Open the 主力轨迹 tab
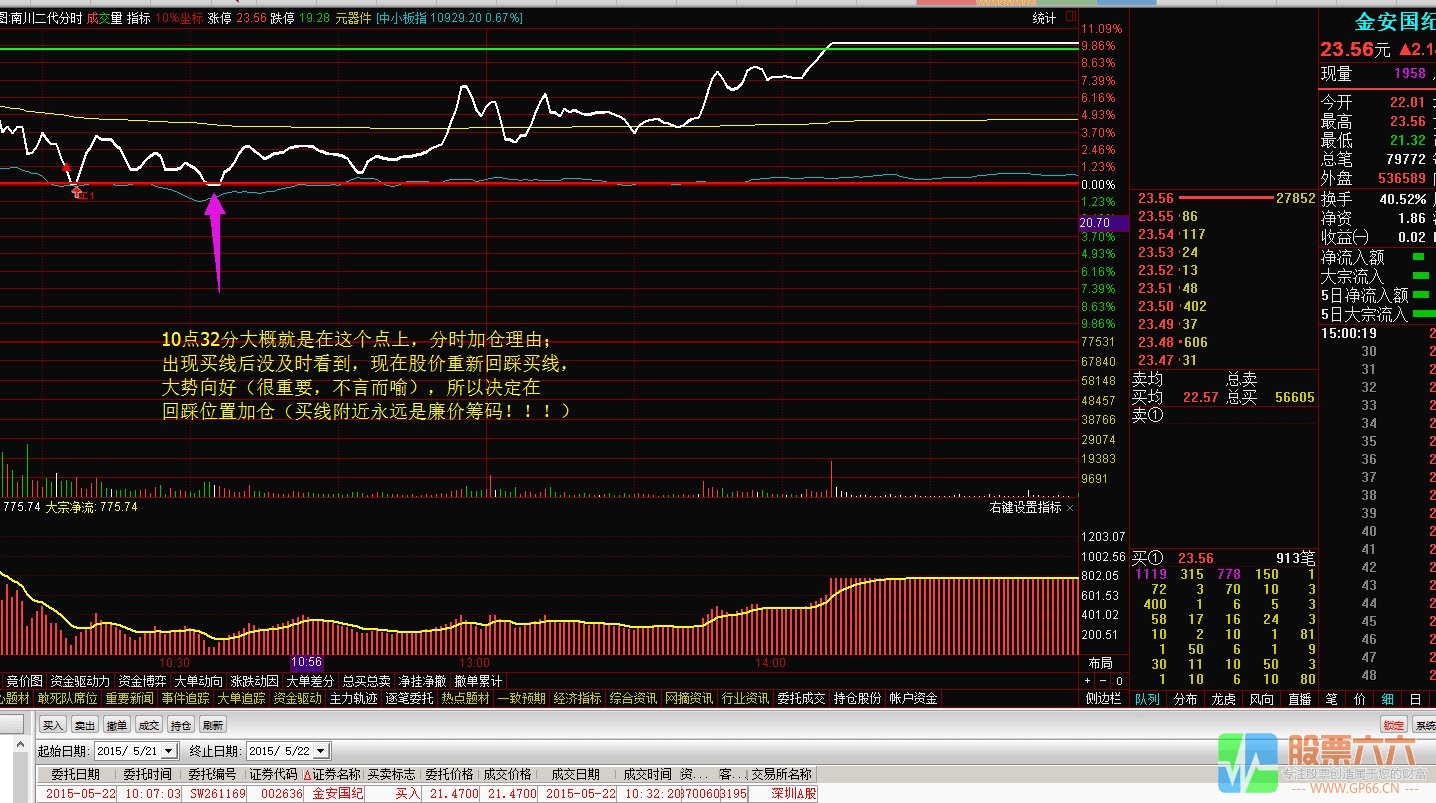The height and width of the screenshot is (803, 1436). [354, 698]
